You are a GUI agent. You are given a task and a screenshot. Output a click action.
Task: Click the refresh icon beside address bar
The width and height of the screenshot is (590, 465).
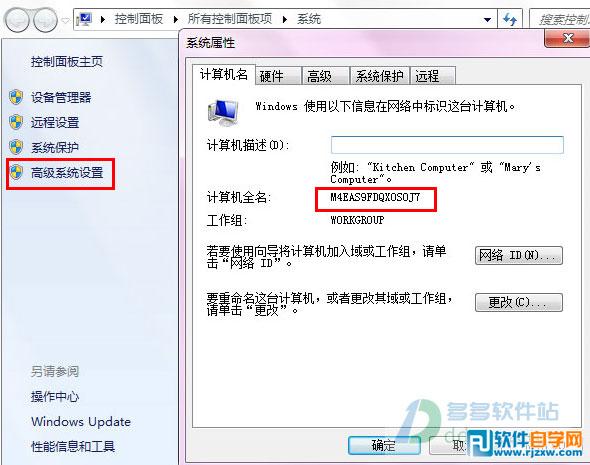509,19
